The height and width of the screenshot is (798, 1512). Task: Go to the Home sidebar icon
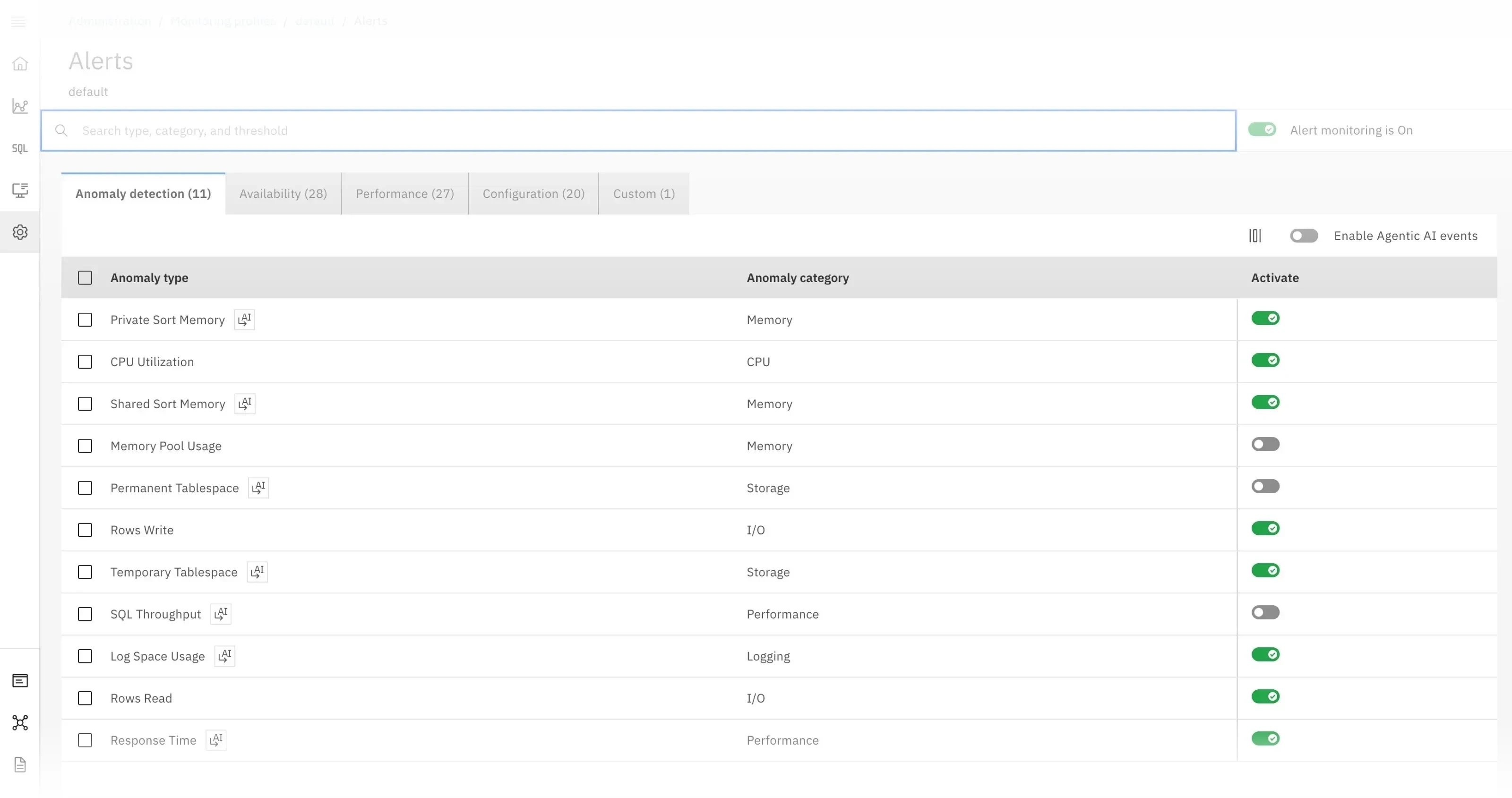(20, 63)
